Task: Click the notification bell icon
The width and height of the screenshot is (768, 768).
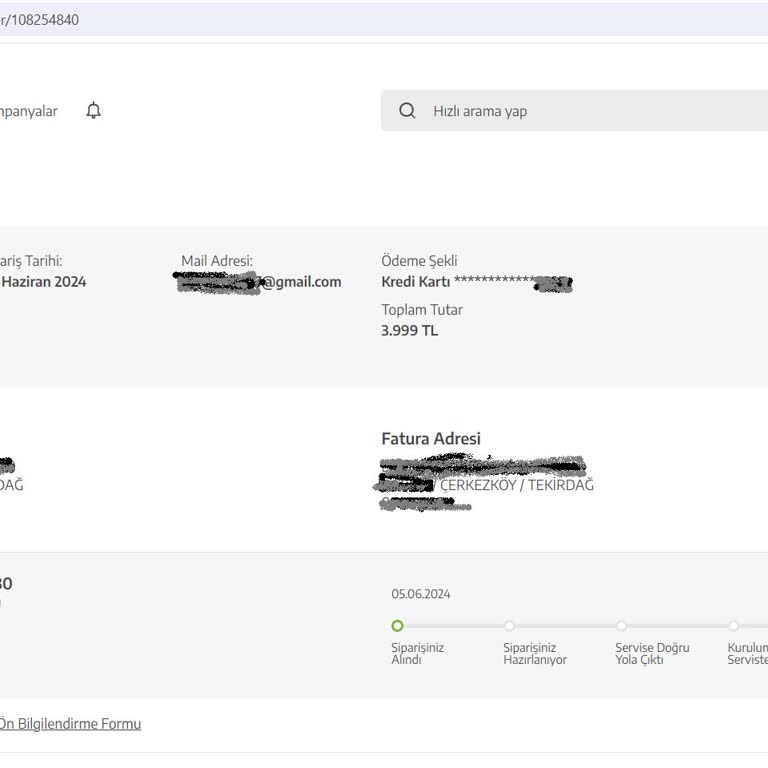Action: (93, 111)
